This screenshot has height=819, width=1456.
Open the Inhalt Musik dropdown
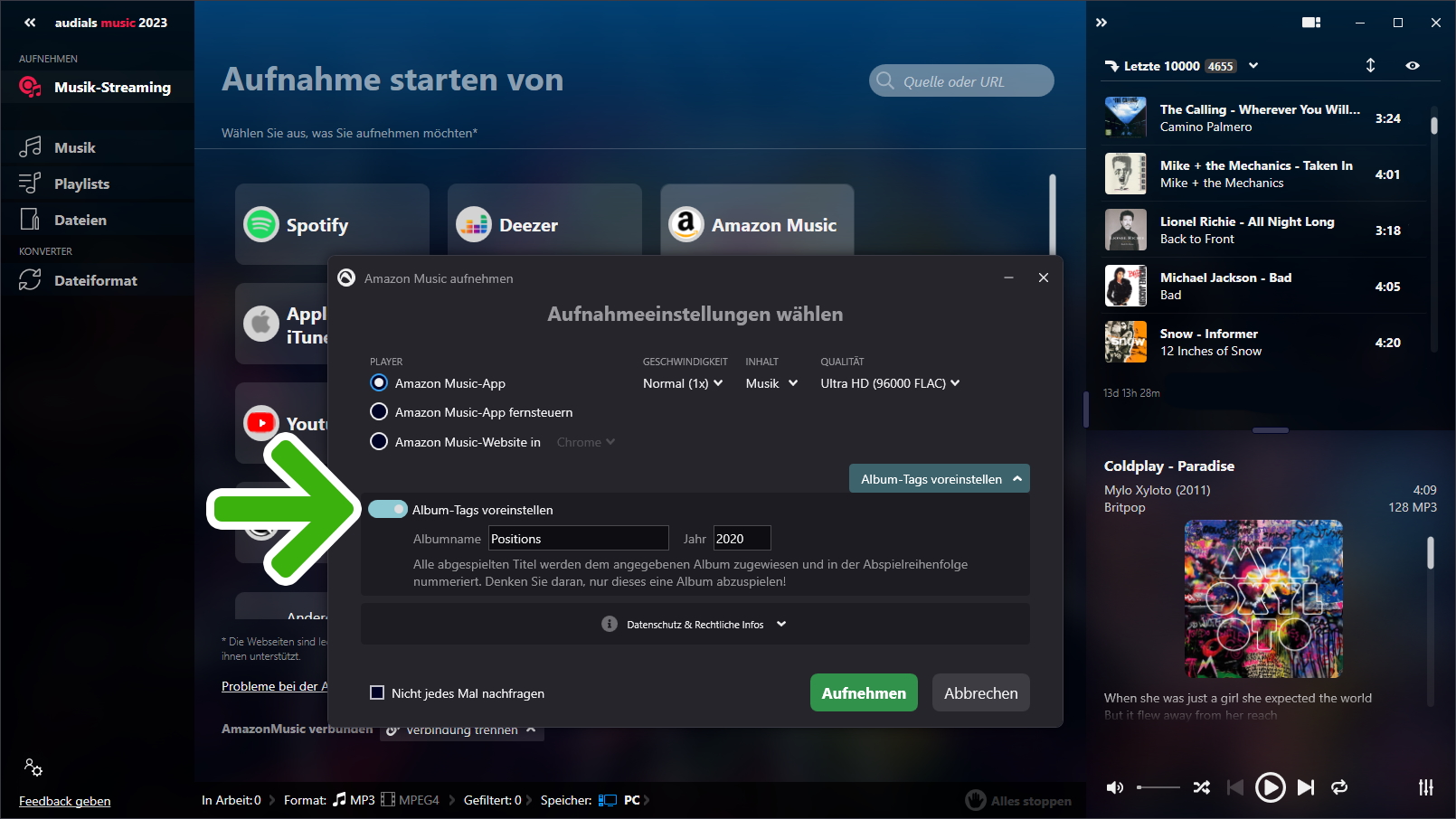(771, 383)
